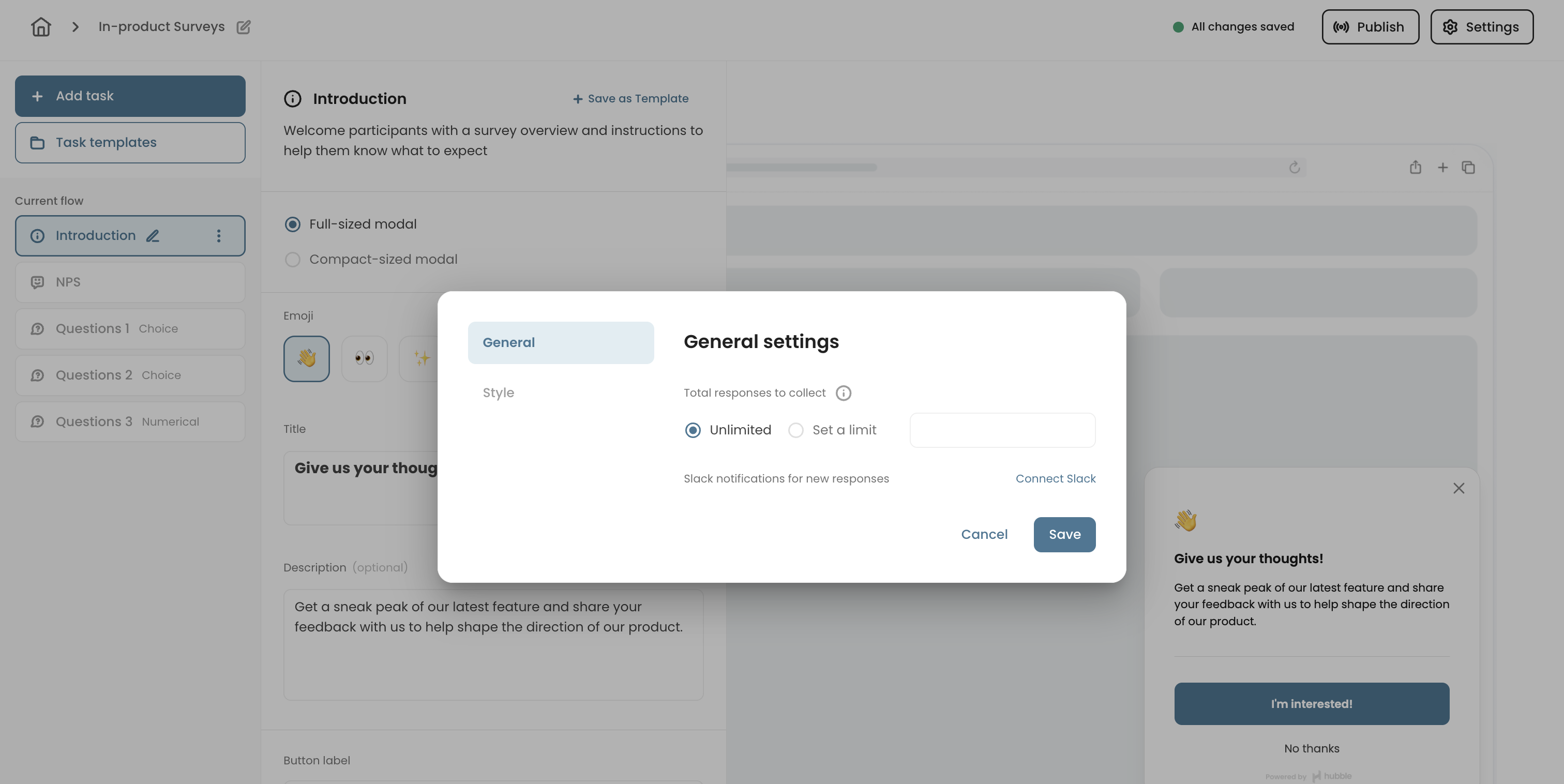Viewport: 1564px width, 784px height.
Task: Open Task templates
Action: pyautogui.click(x=130, y=143)
